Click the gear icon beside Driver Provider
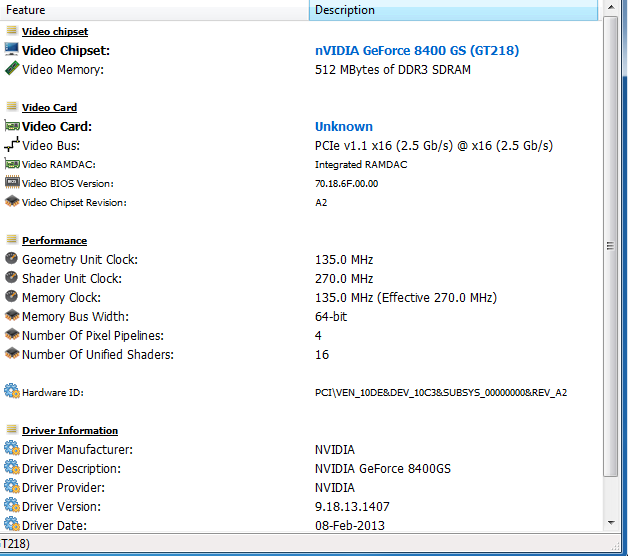Screen dimensions: 628x556 click(x=12, y=486)
